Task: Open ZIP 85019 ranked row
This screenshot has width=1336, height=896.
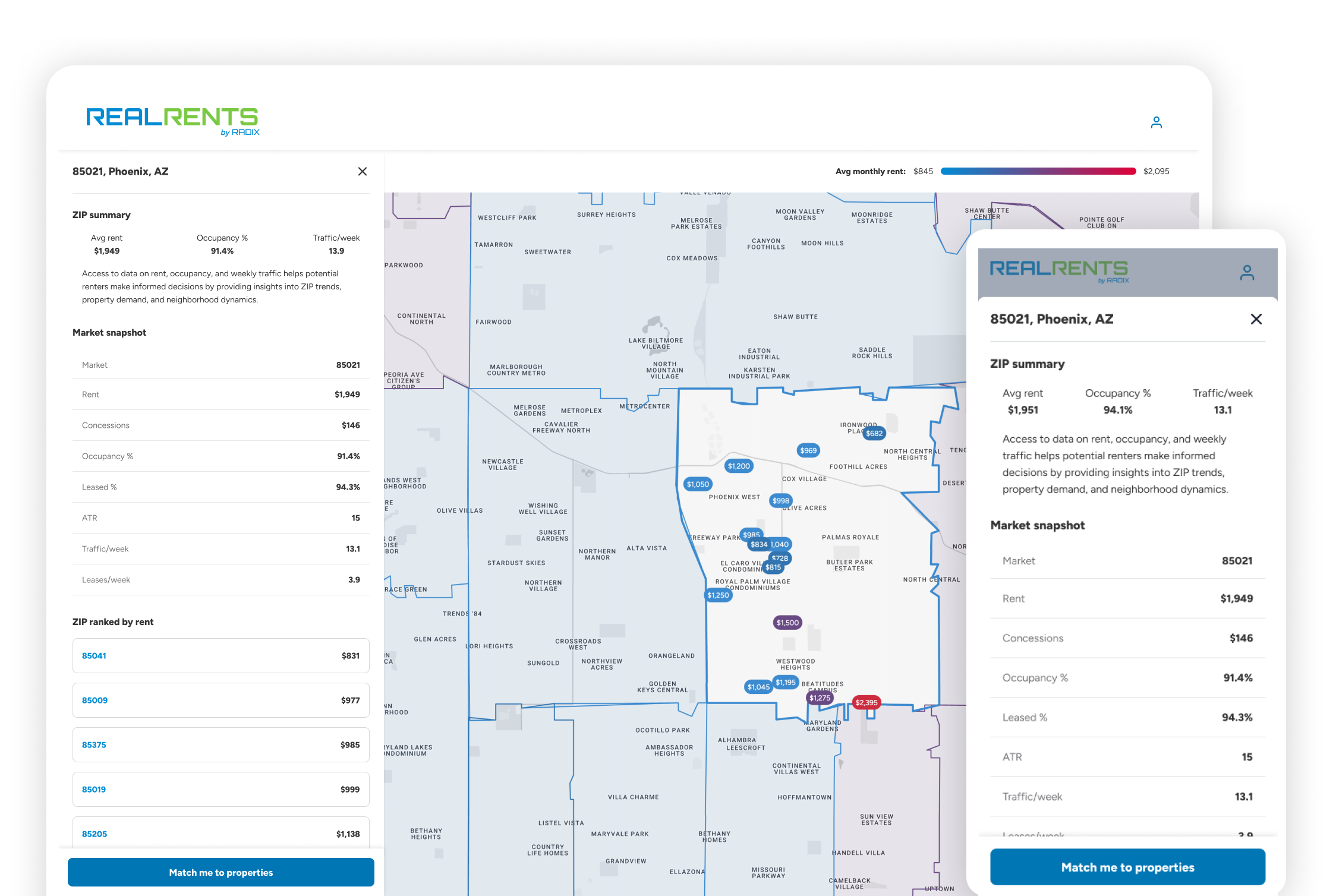Action: point(221,789)
